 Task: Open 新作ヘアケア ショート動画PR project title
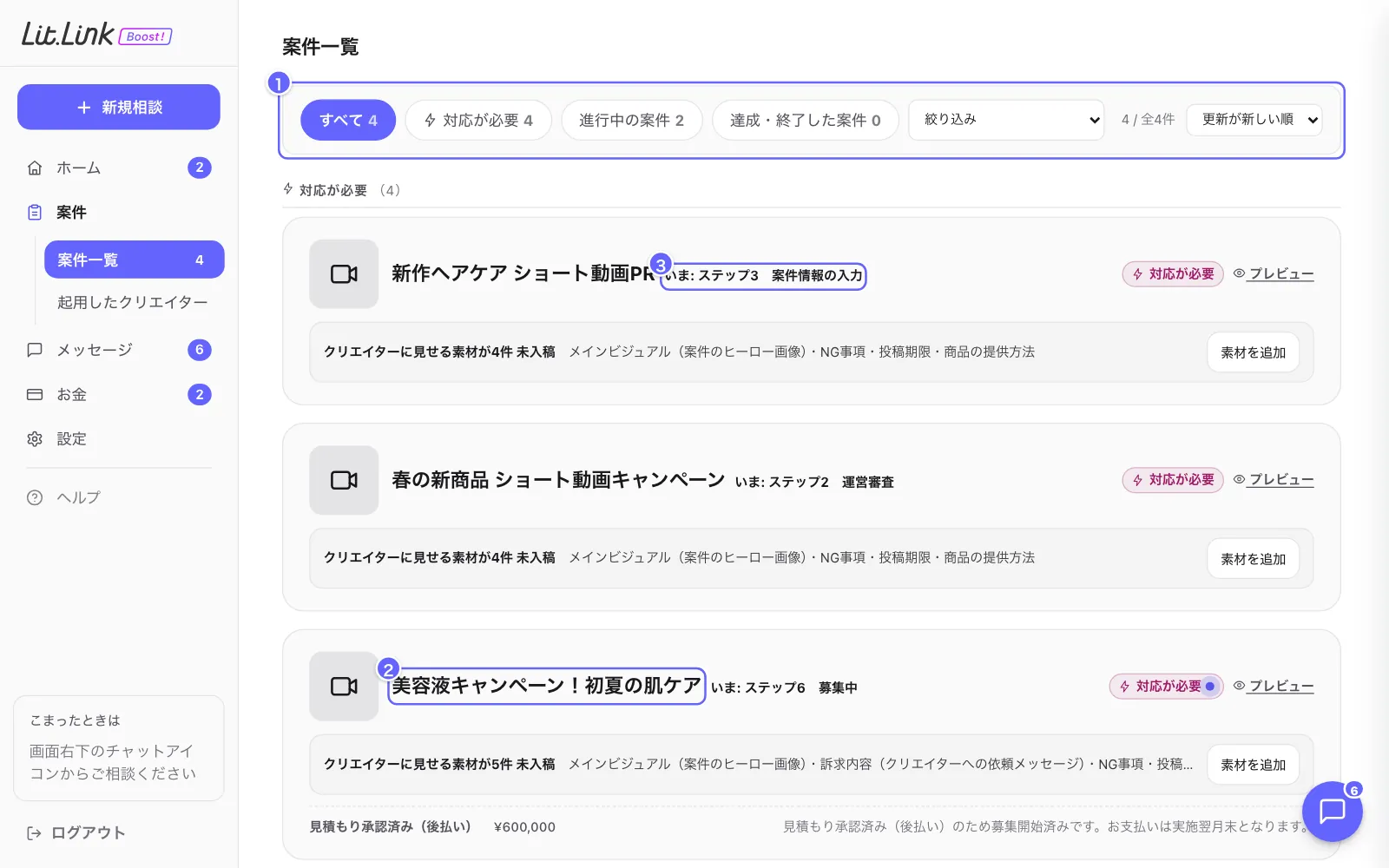[x=523, y=273]
